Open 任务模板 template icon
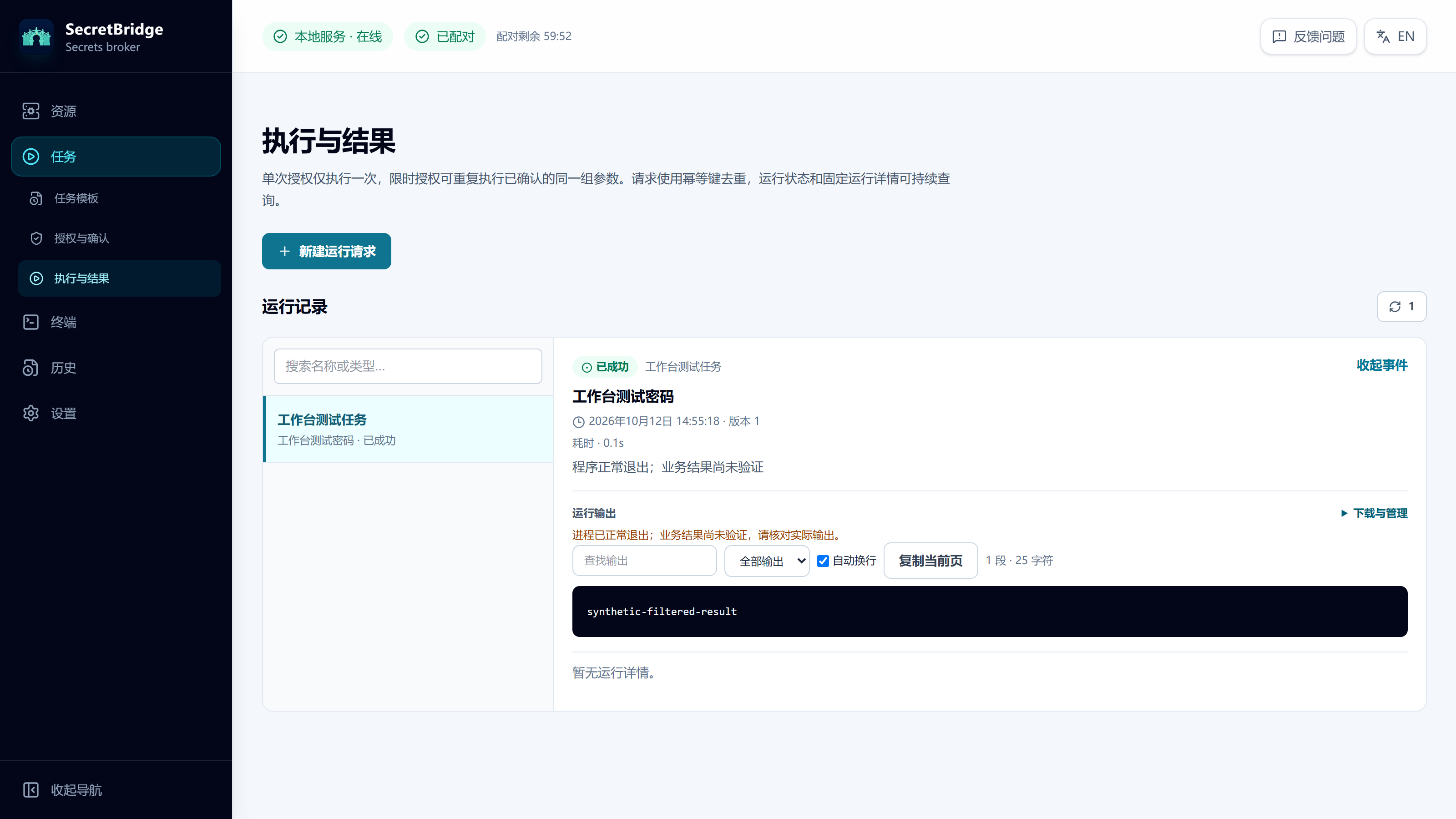The width and height of the screenshot is (1456, 819). 36,198
